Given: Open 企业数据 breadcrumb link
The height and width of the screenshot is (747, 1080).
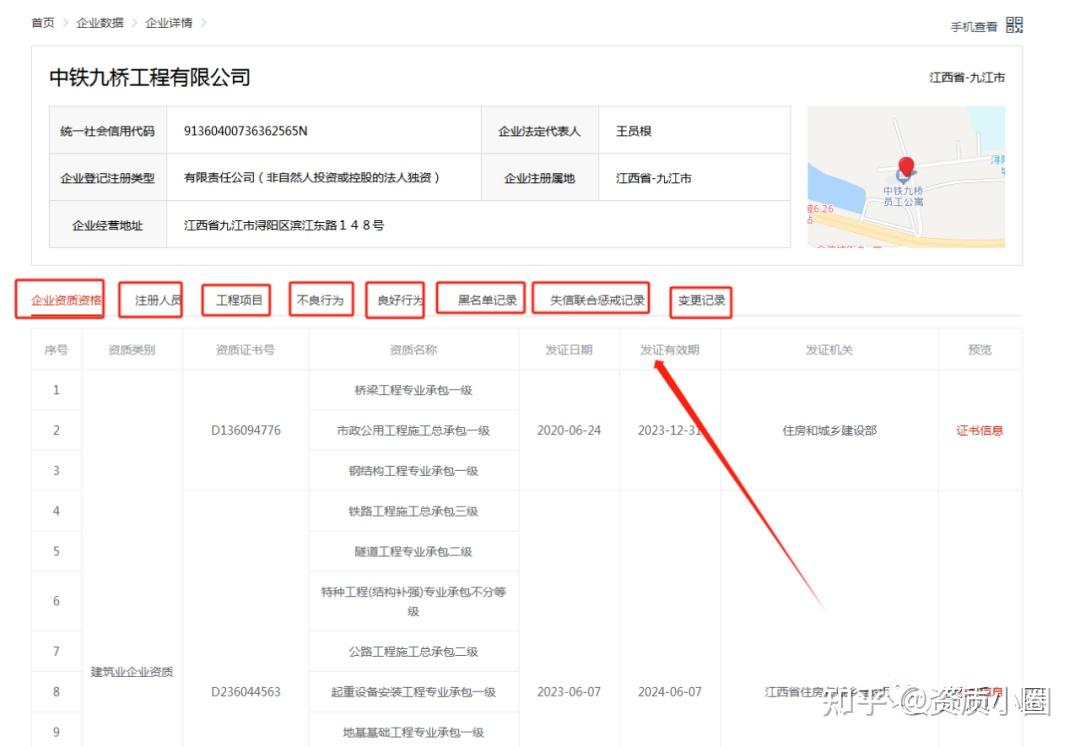Looking at the screenshot, I should coord(100,23).
